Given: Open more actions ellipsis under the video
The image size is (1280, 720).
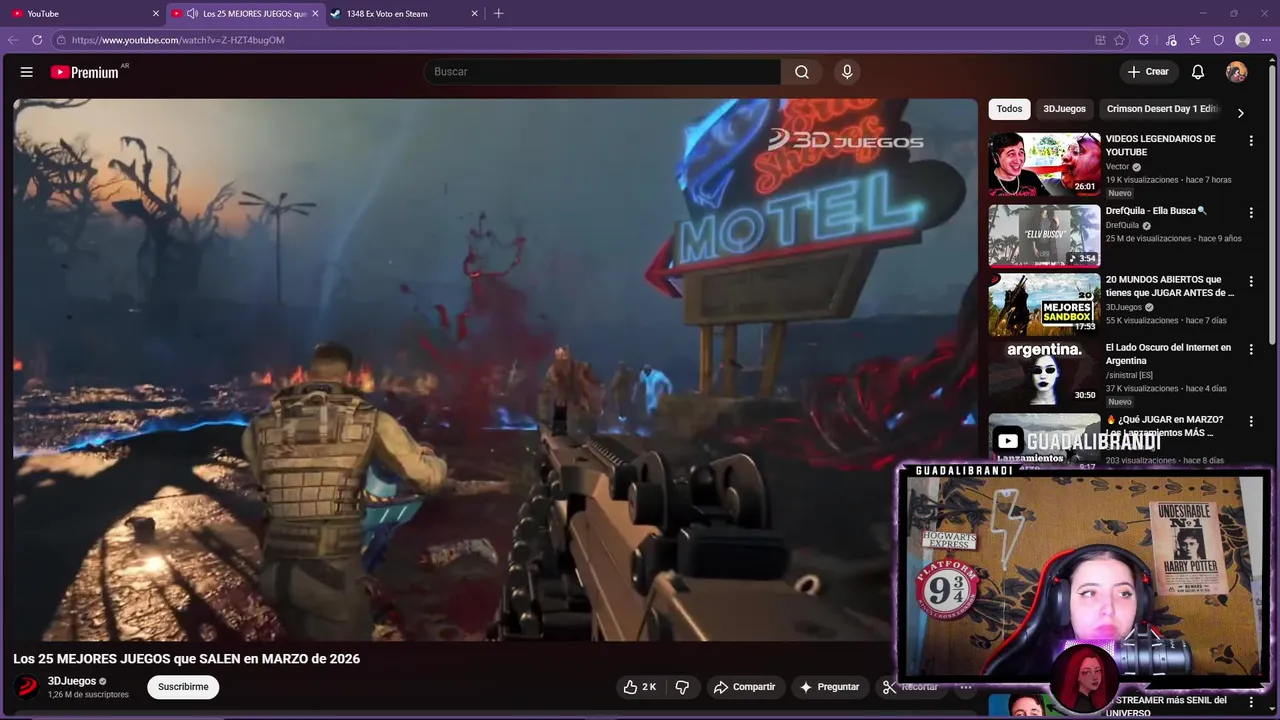Looking at the screenshot, I should [x=965, y=687].
